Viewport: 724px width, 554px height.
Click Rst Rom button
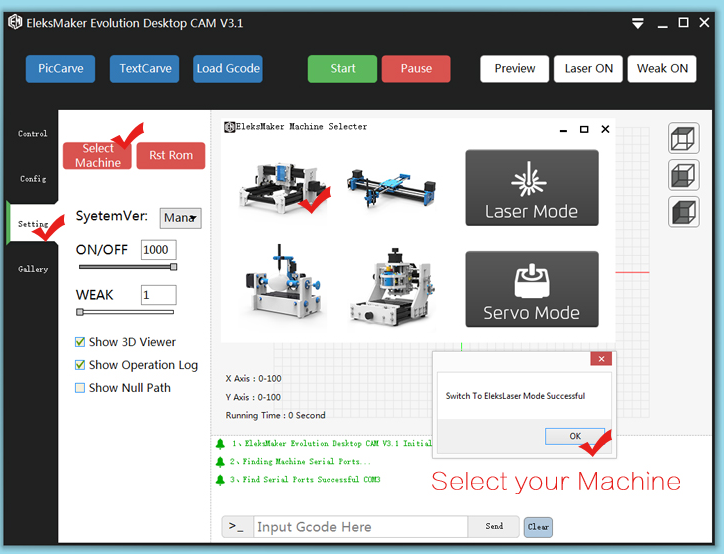[x=171, y=156]
